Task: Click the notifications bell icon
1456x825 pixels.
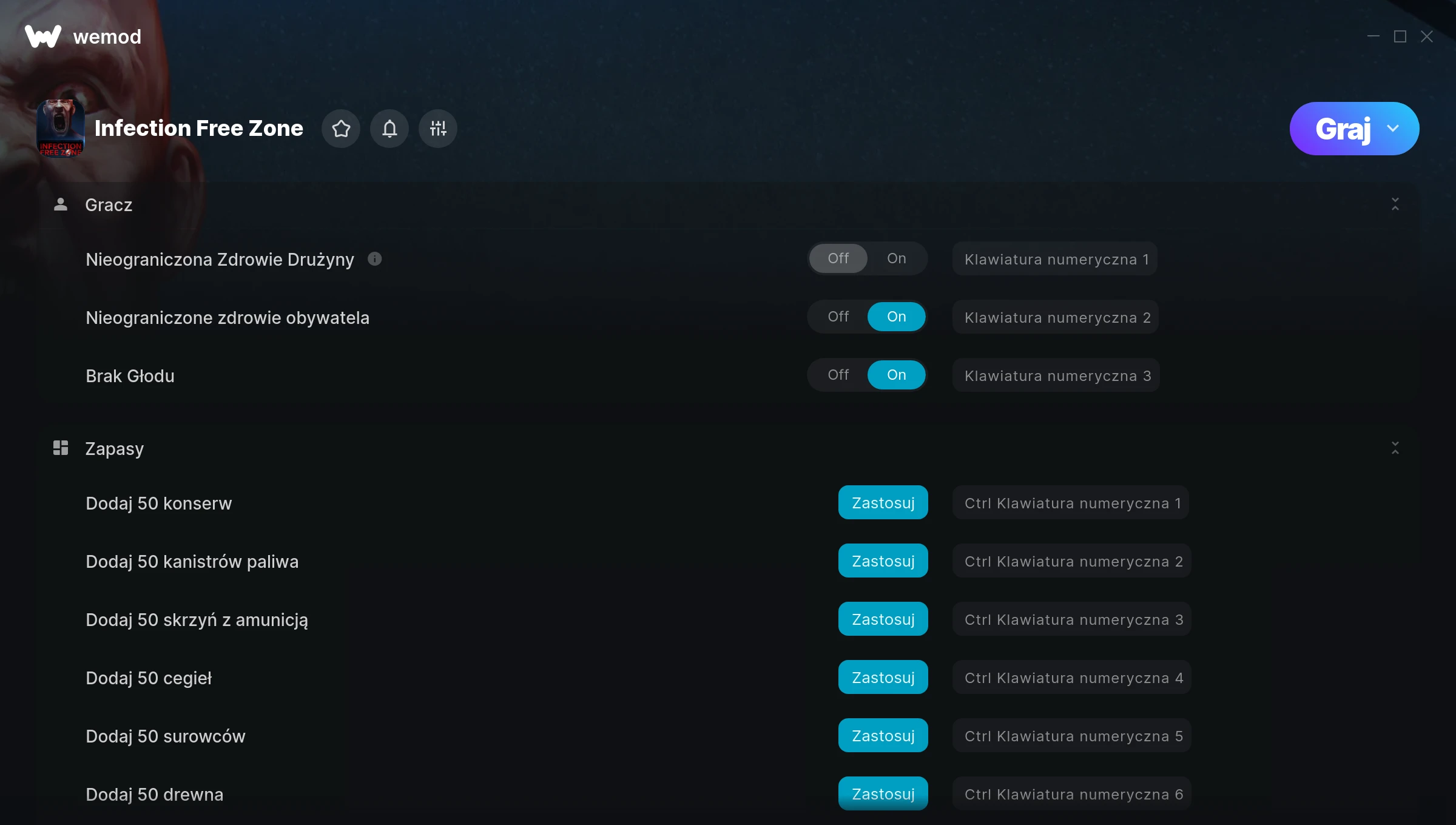Action: pos(389,129)
